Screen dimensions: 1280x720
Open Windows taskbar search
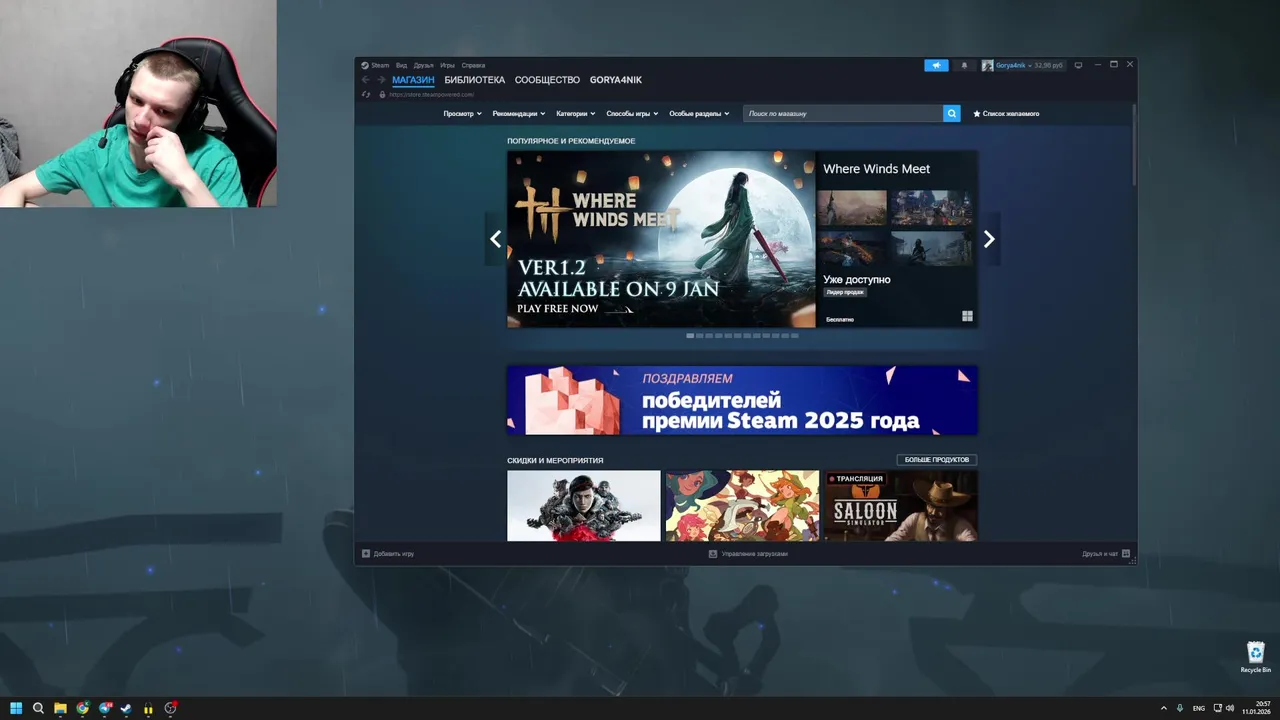click(x=38, y=708)
